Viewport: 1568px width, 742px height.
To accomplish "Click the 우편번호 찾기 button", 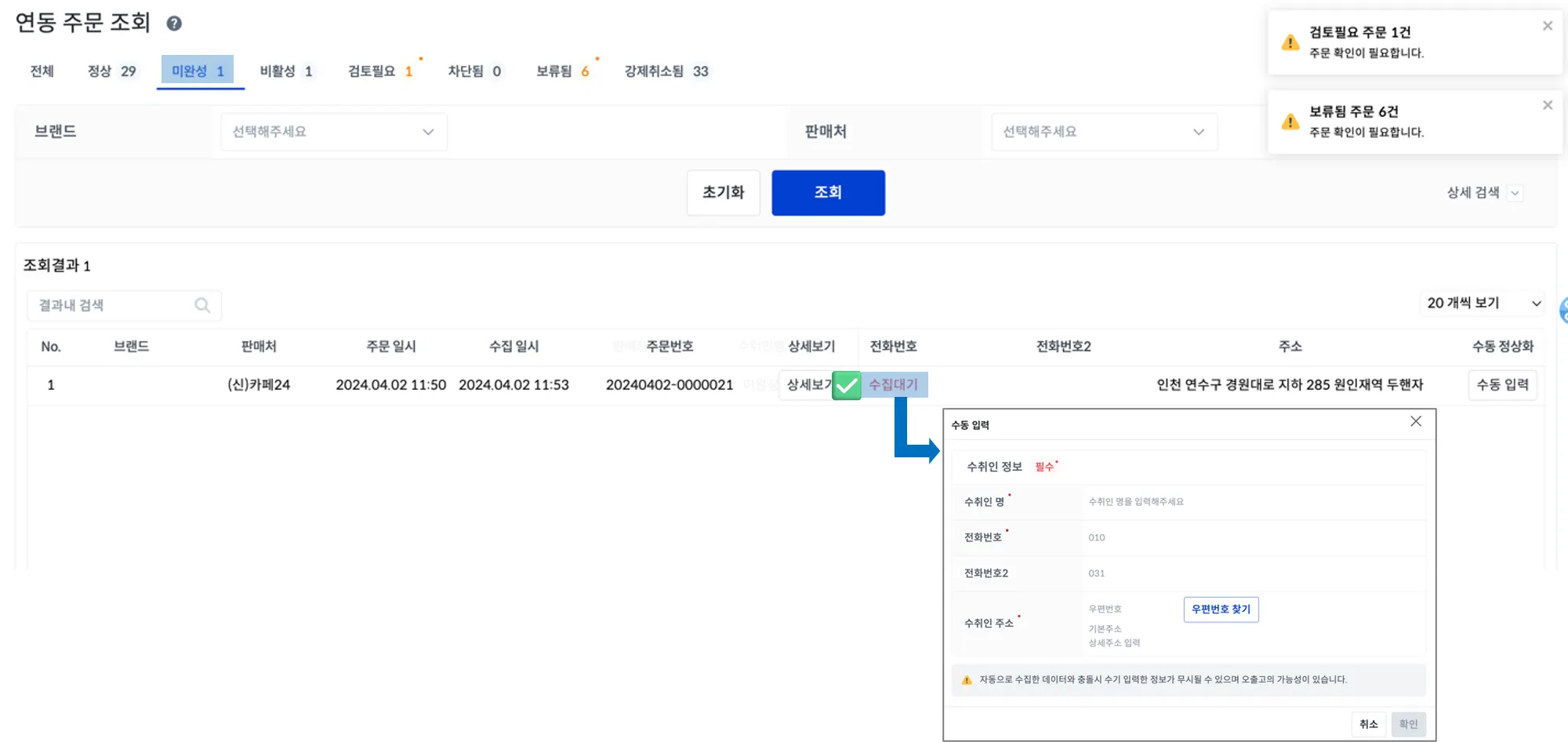I will pyautogui.click(x=1221, y=609).
